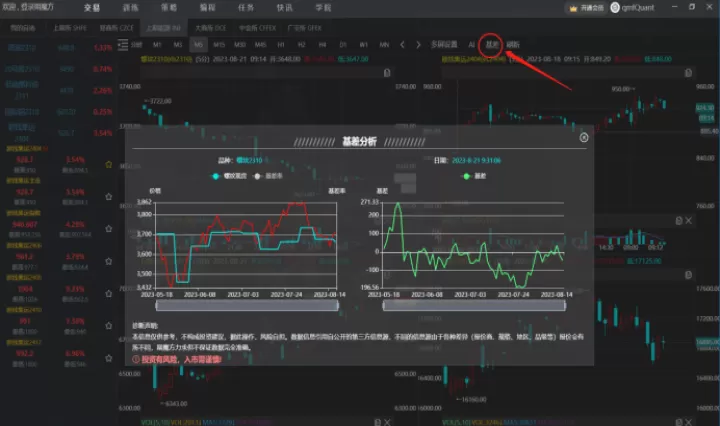720x426 pixels.
Task: Go to previous period with left chevron
Action: tap(403, 45)
